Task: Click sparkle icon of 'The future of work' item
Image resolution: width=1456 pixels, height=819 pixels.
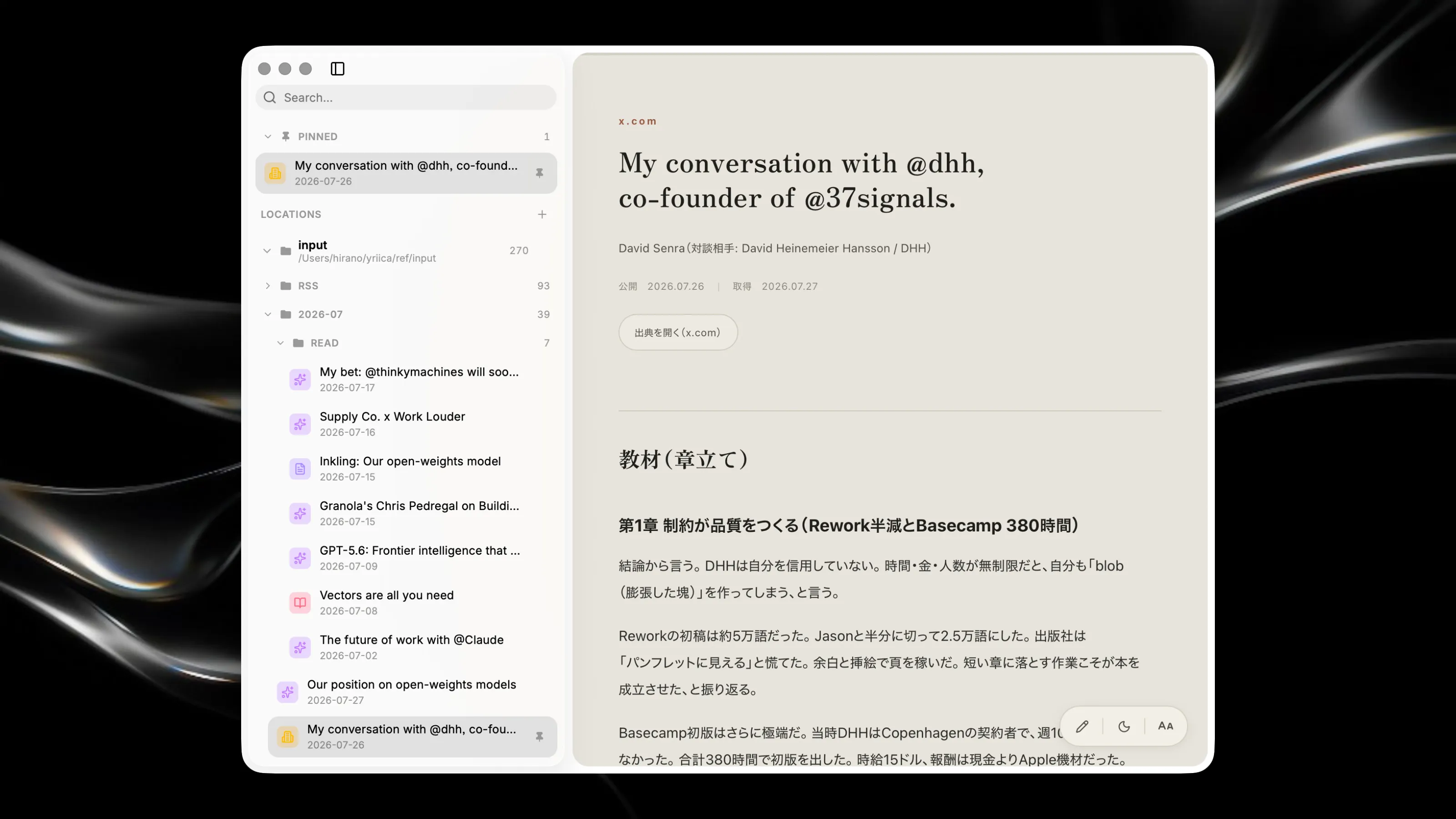Action: (300, 647)
